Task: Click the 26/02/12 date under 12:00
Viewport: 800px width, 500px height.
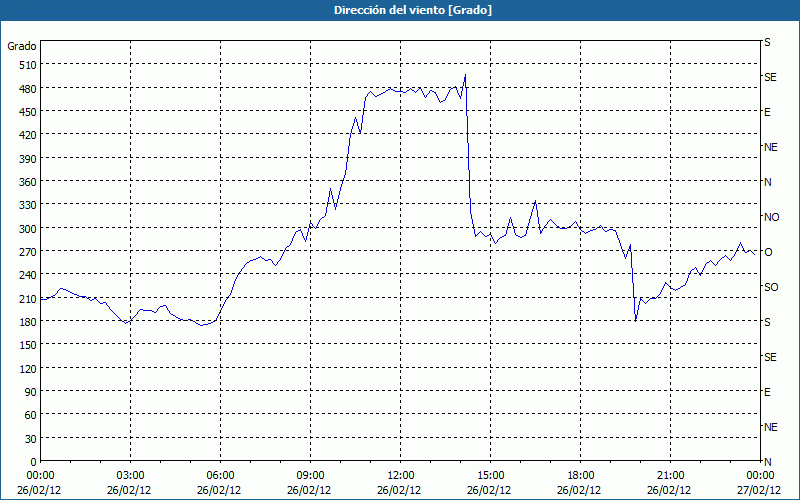Action: [399, 490]
